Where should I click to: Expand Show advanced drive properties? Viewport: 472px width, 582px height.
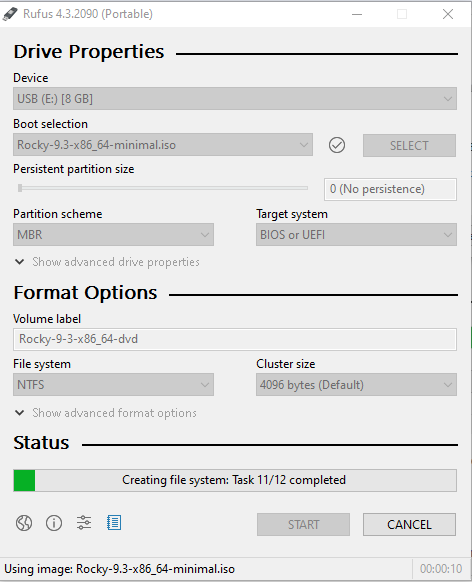[107, 262]
